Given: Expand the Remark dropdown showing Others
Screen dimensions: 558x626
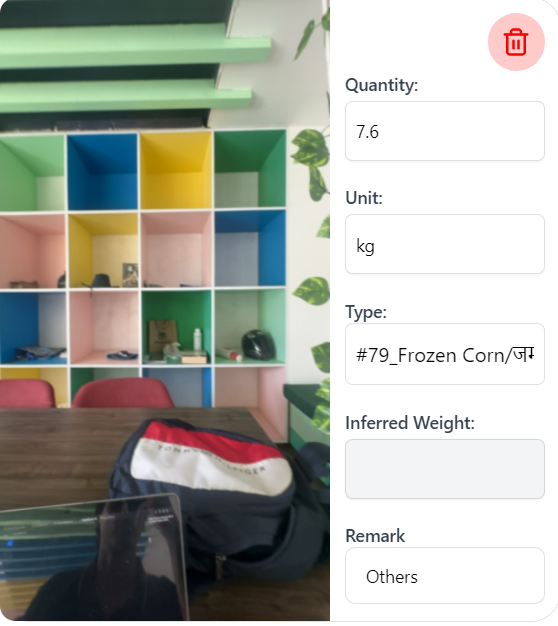Looking at the screenshot, I should point(445,575).
